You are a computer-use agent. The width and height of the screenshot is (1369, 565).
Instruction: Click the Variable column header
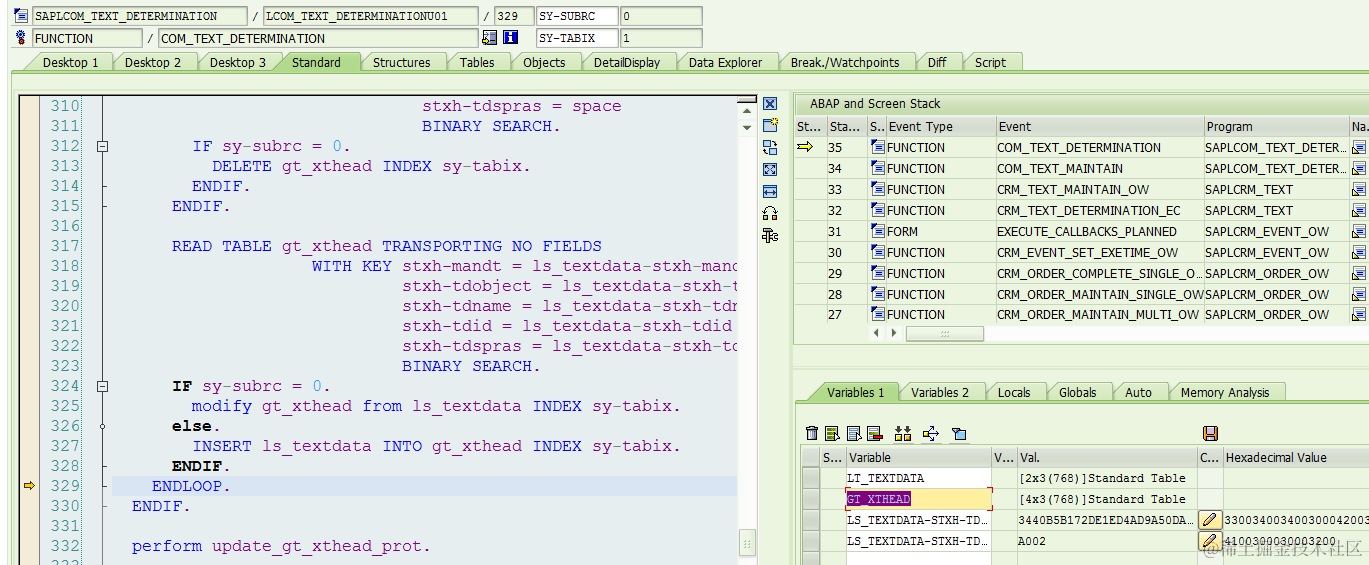(918, 457)
